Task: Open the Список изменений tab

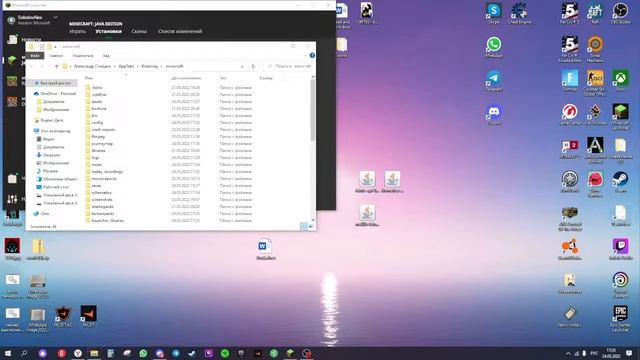Action: click(180, 31)
